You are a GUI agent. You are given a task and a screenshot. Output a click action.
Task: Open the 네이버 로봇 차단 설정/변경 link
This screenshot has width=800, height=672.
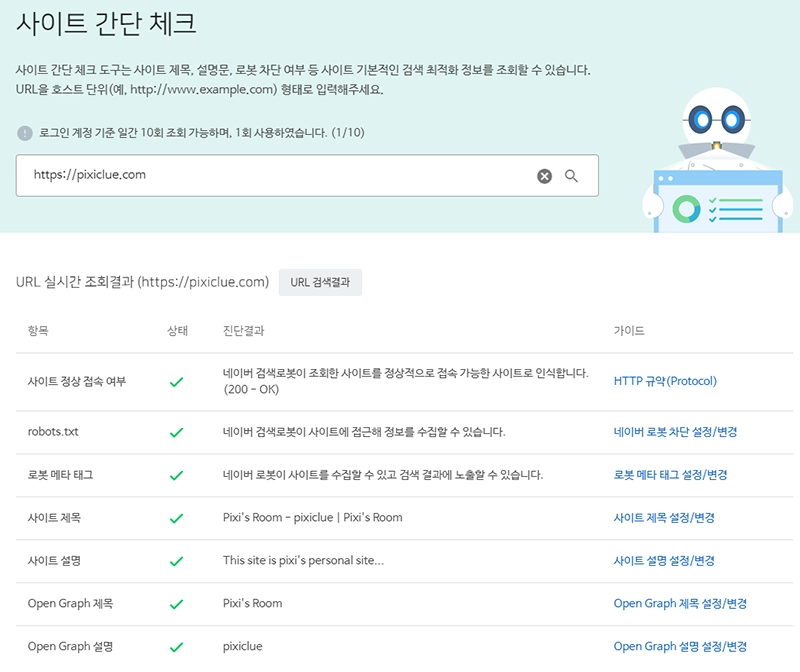pos(676,432)
